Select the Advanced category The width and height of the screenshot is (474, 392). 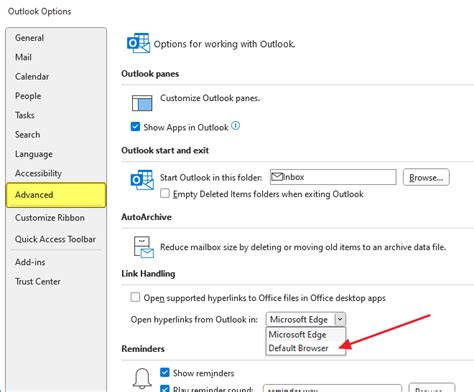[x=56, y=195]
